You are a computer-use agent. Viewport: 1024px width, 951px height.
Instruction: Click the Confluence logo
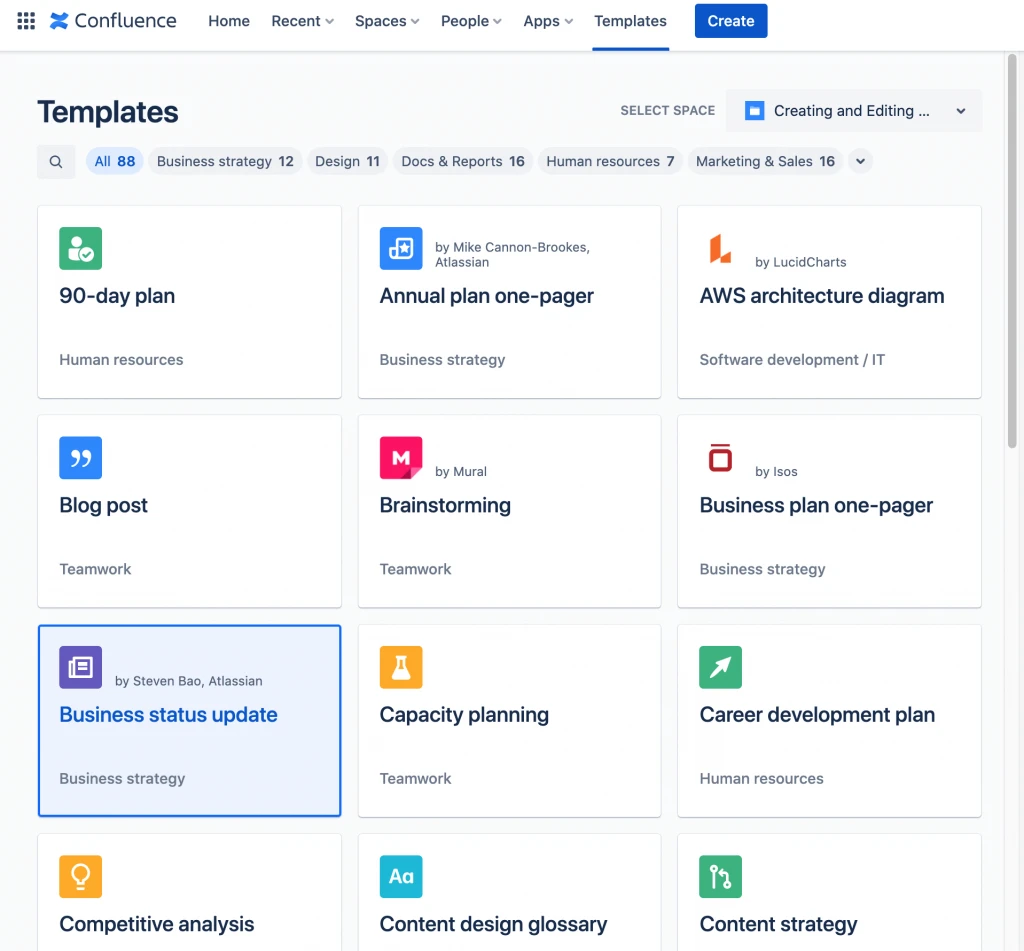click(113, 21)
